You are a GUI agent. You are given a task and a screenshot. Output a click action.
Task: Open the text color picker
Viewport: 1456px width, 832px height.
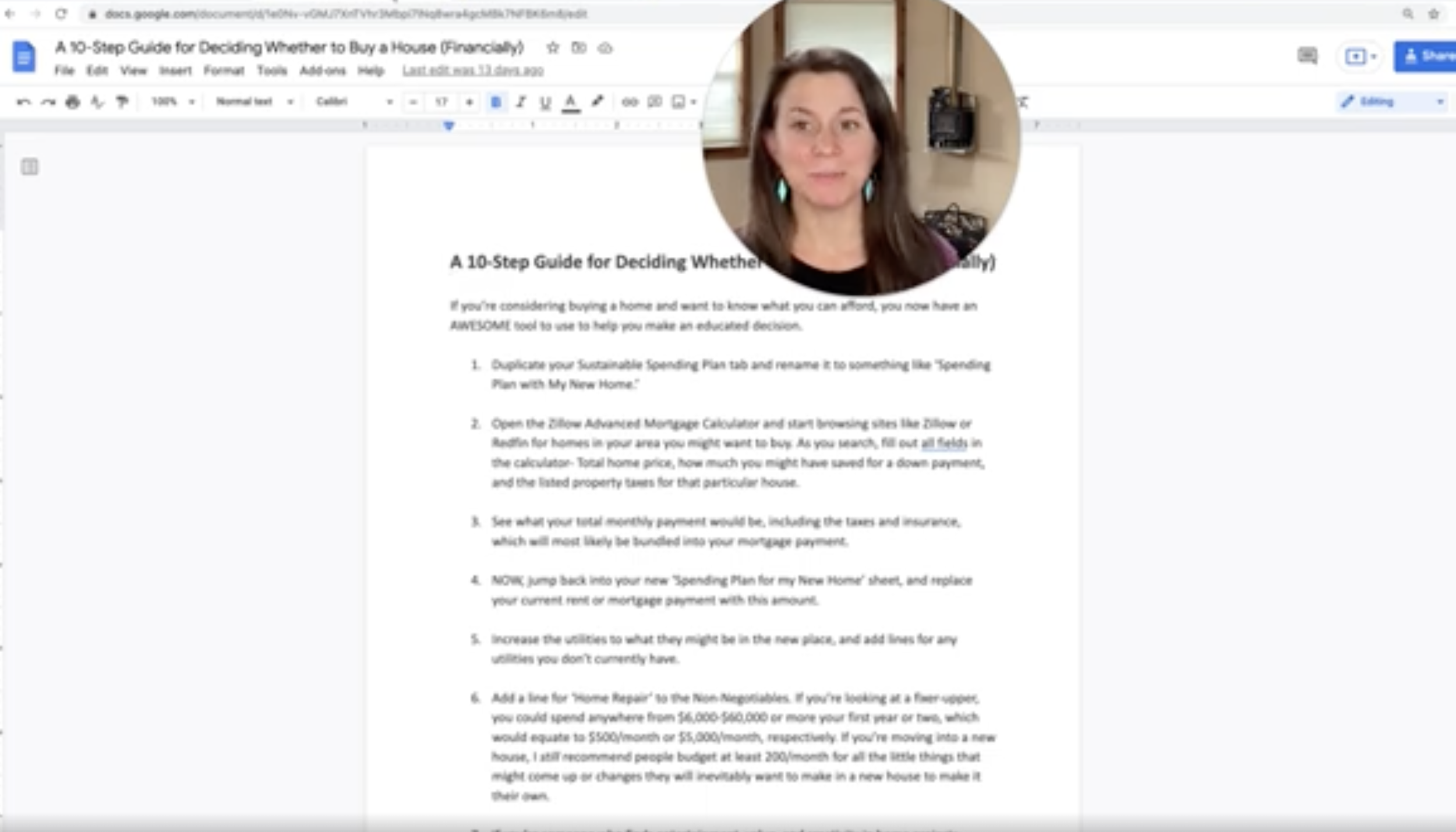(571, 102)
